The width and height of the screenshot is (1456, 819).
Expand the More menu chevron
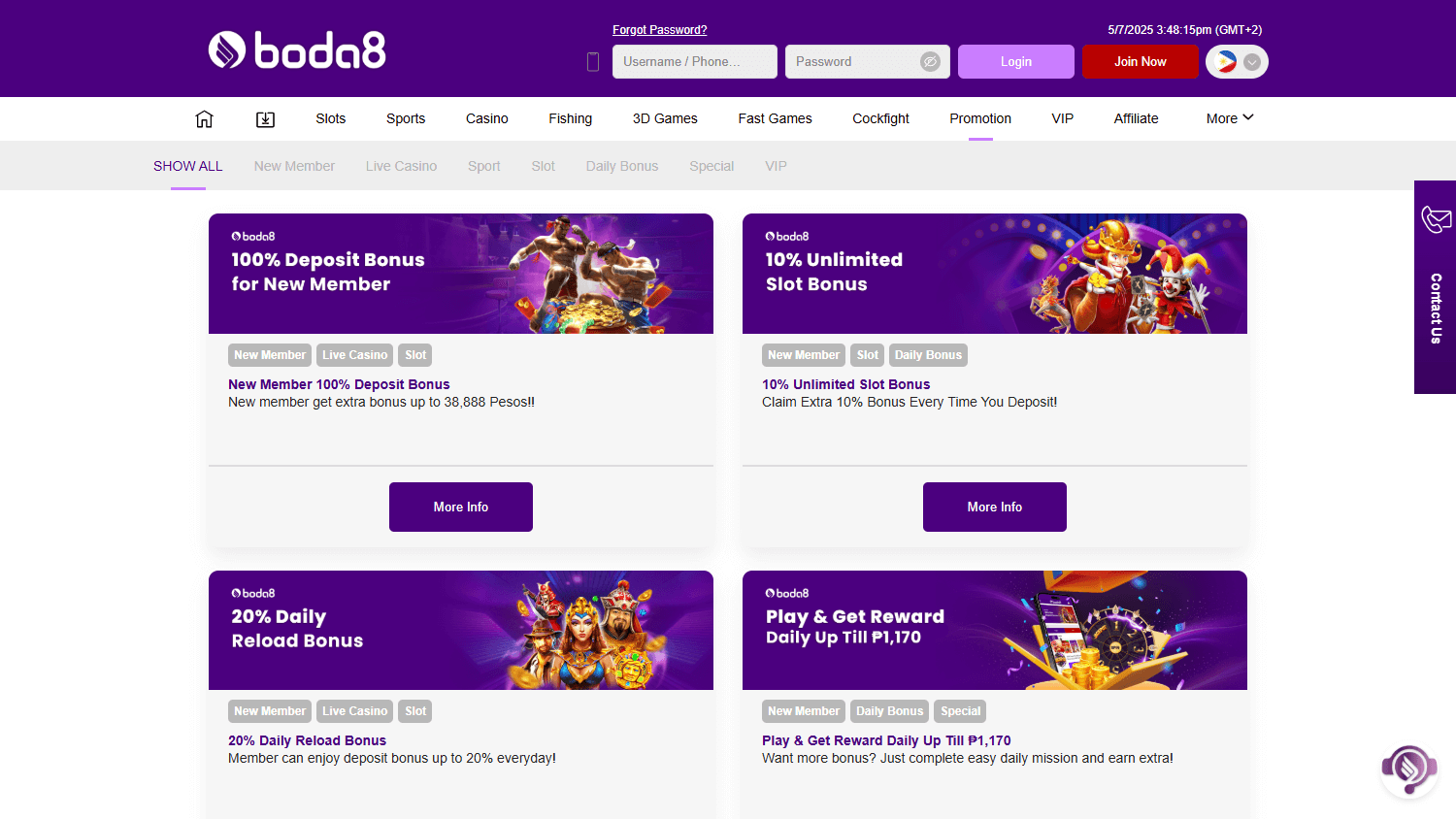pos(1248,117)
